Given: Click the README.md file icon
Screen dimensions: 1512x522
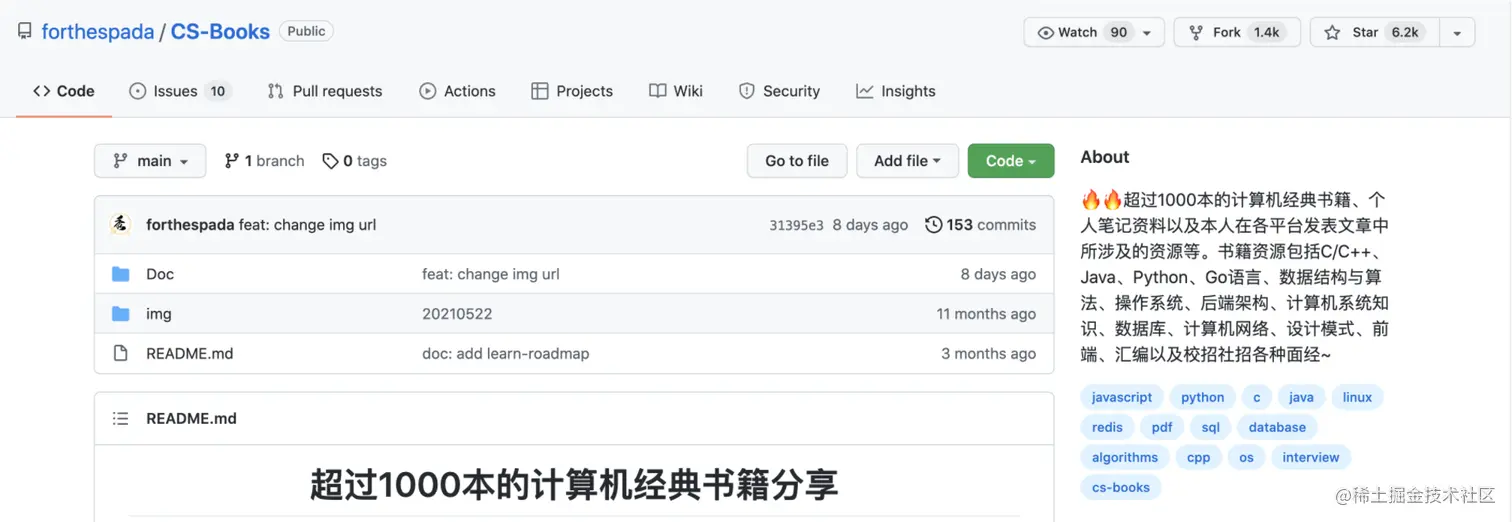Looking at the screenshot, I should pyautogui.click(x=121, y=353).
